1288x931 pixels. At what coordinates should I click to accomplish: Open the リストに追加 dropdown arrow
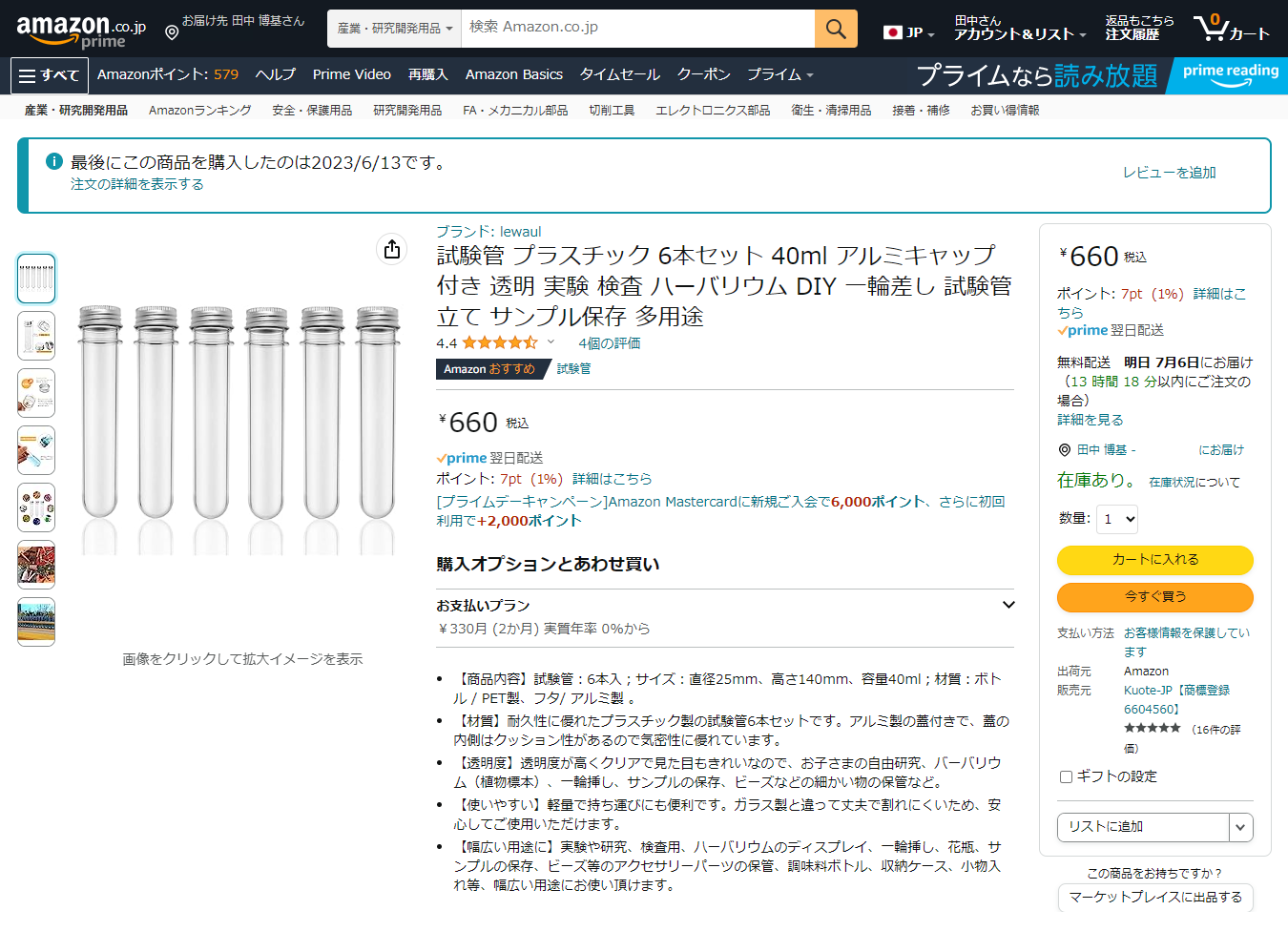(1240, 827)
